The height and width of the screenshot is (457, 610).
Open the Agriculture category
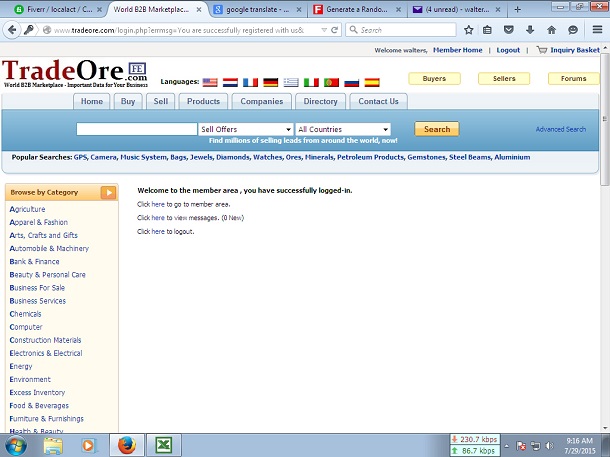coord(27,209)
